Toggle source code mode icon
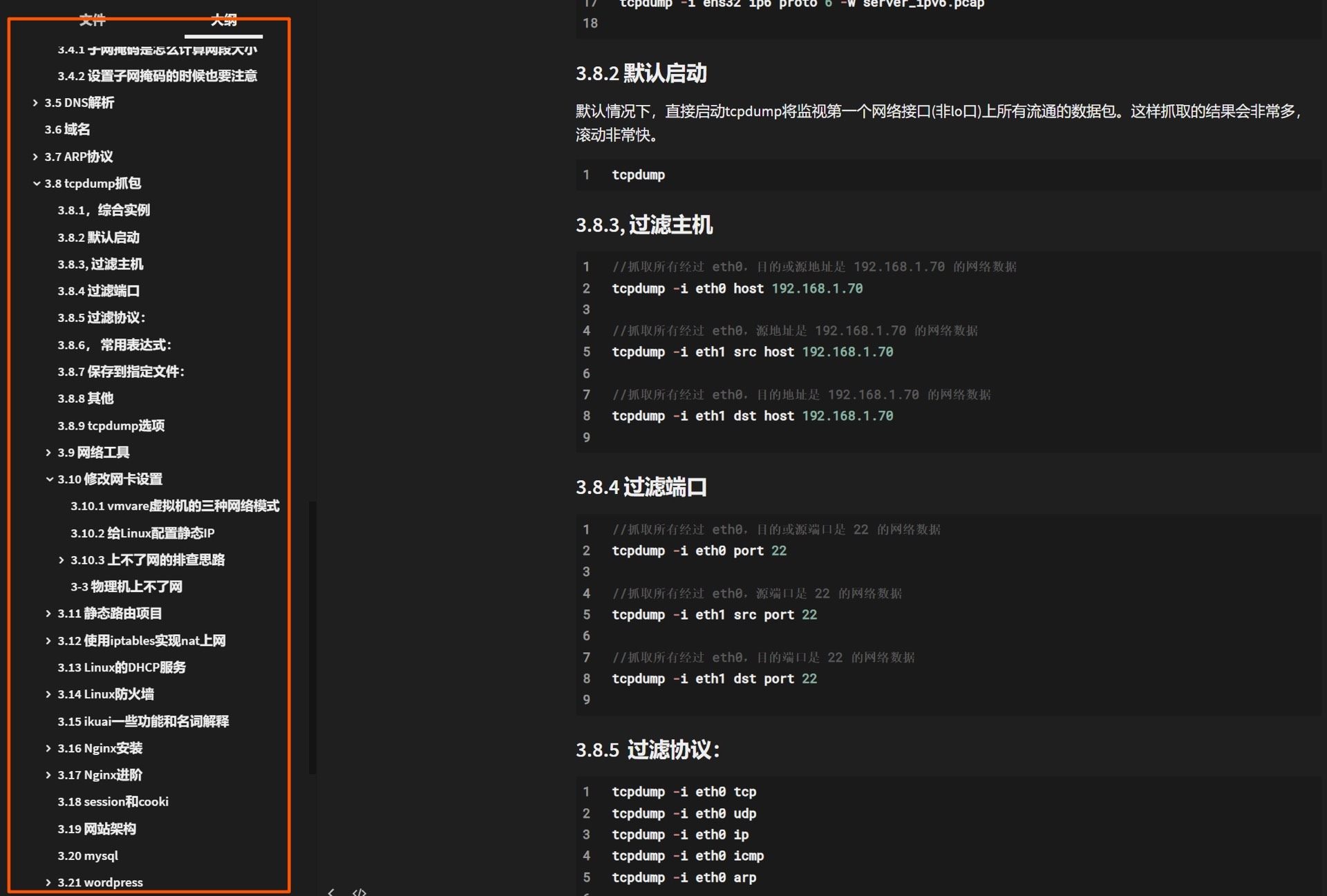Image resolution: width=1327 pixels, height=896 pixels. (359, 892)
